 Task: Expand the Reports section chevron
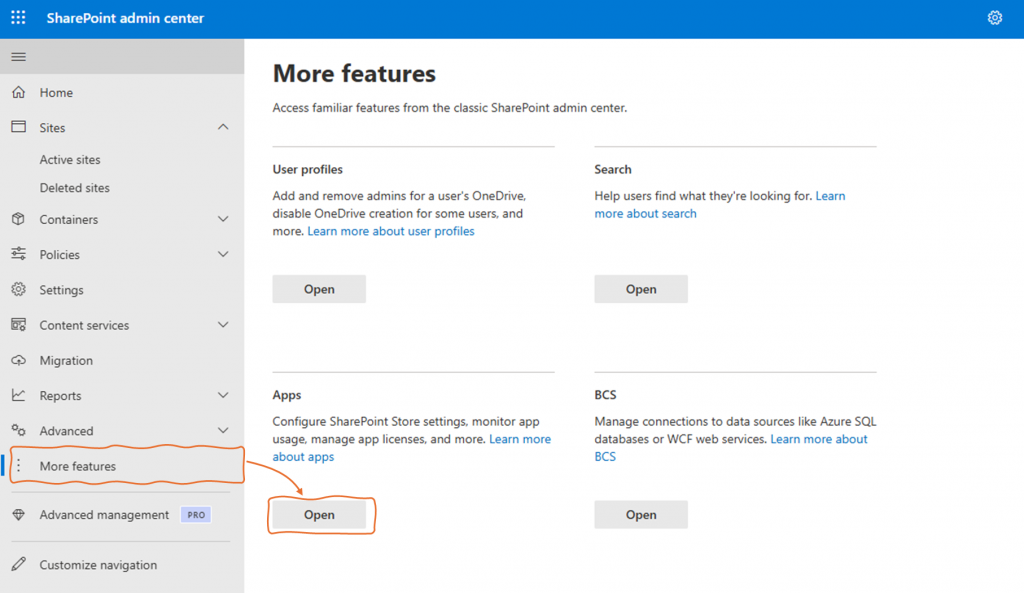coord(223,396)
